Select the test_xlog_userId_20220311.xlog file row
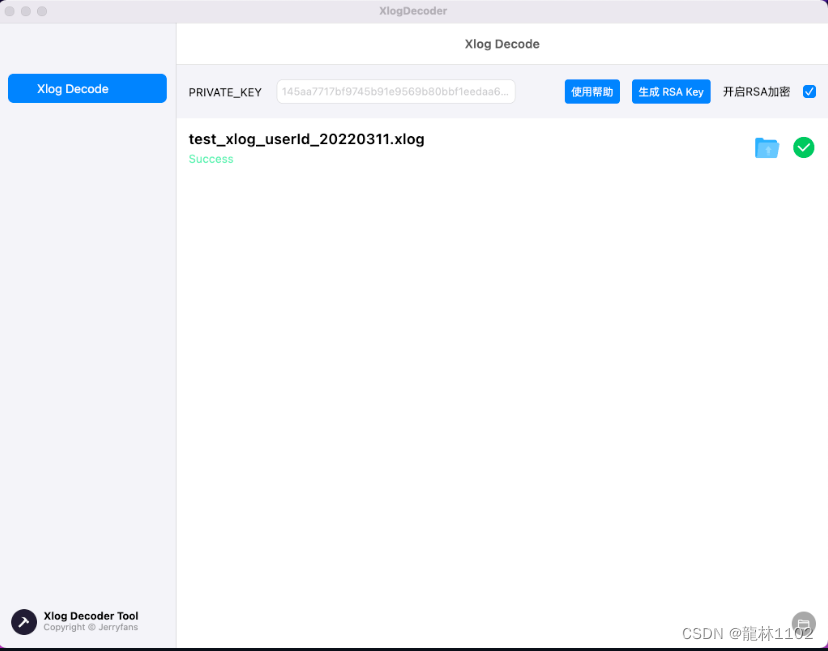The image size is (828, 651). pyautogui.click(x=502, y=148)
